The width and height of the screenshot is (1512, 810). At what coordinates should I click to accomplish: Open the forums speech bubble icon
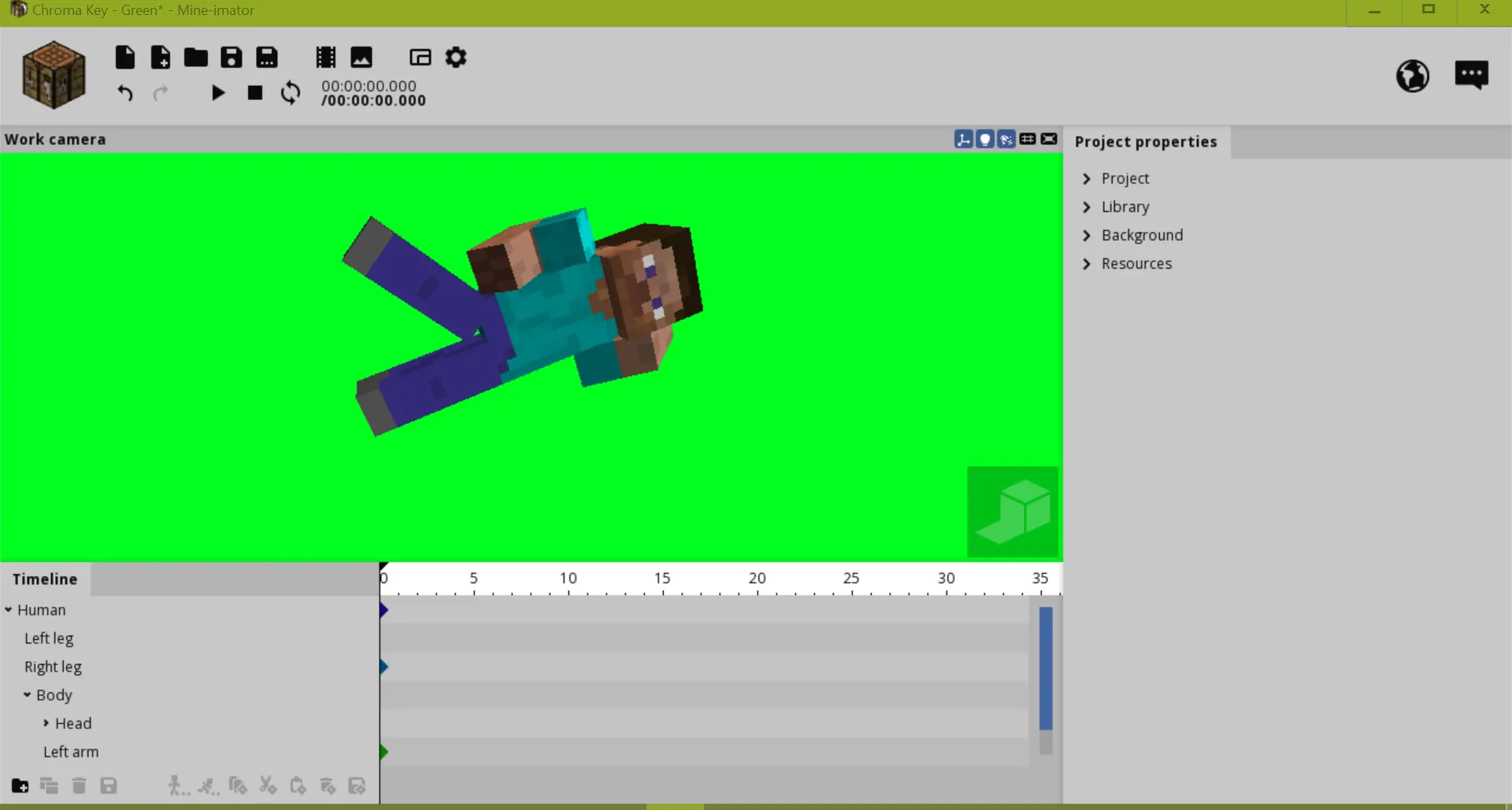tap(1471, 75)
